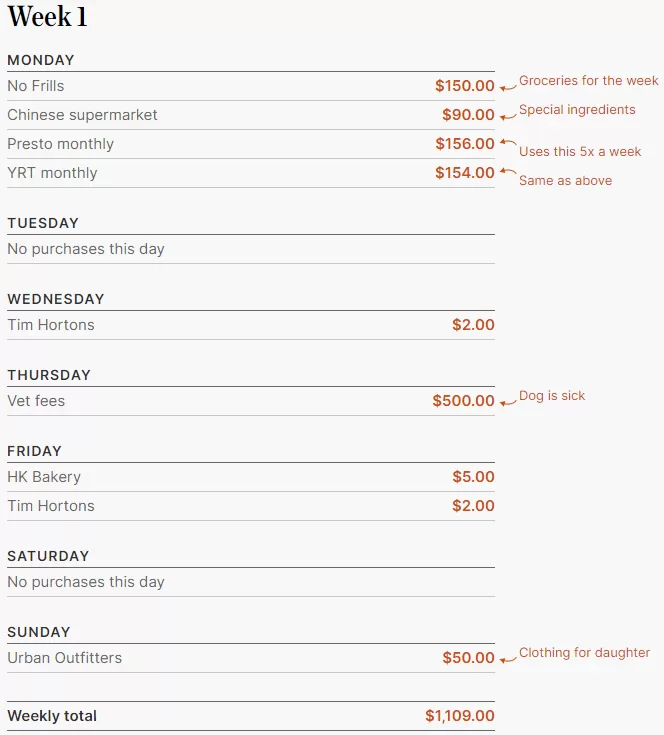Click the THURSDAY section header
The height and width of the screenshot is (735, 664).
click(49, 375)
